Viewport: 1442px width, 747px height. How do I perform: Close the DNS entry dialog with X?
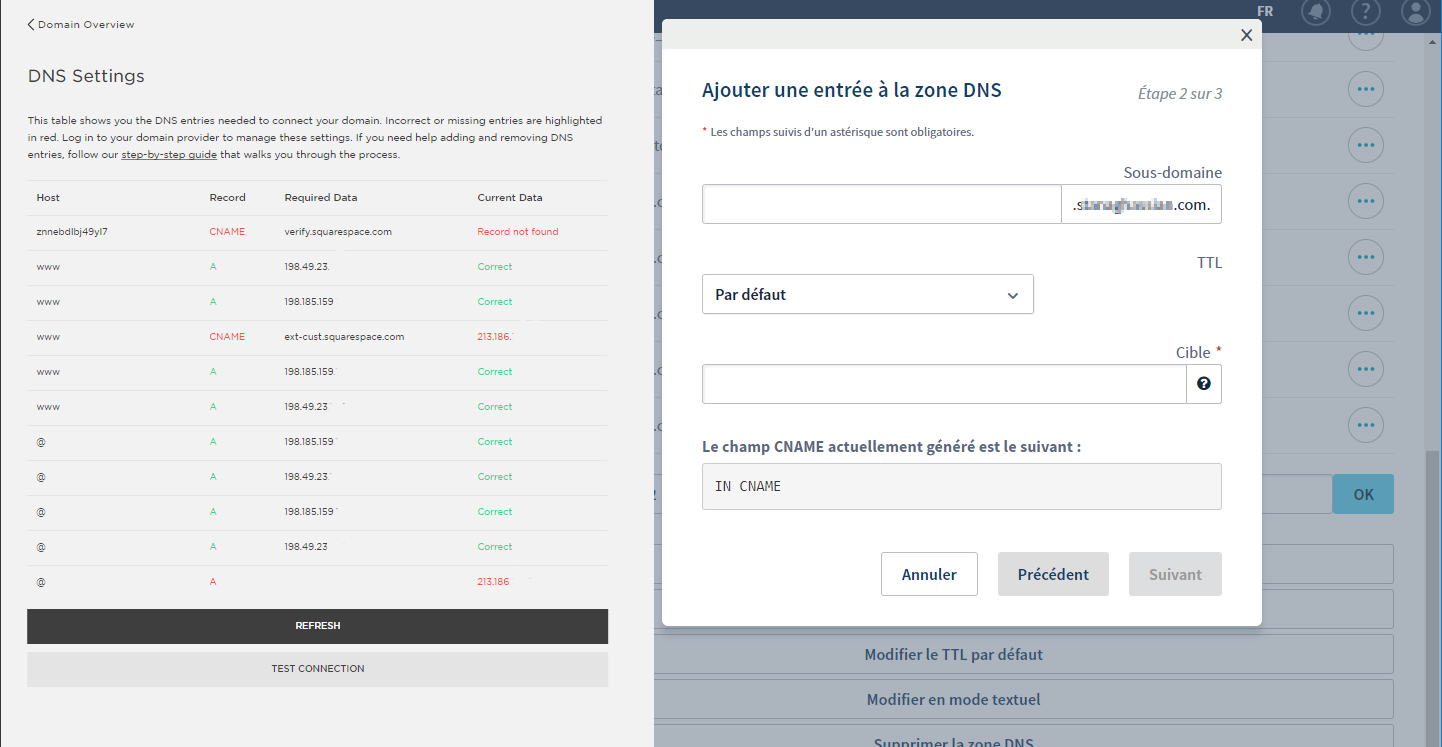click(1246, 35)
